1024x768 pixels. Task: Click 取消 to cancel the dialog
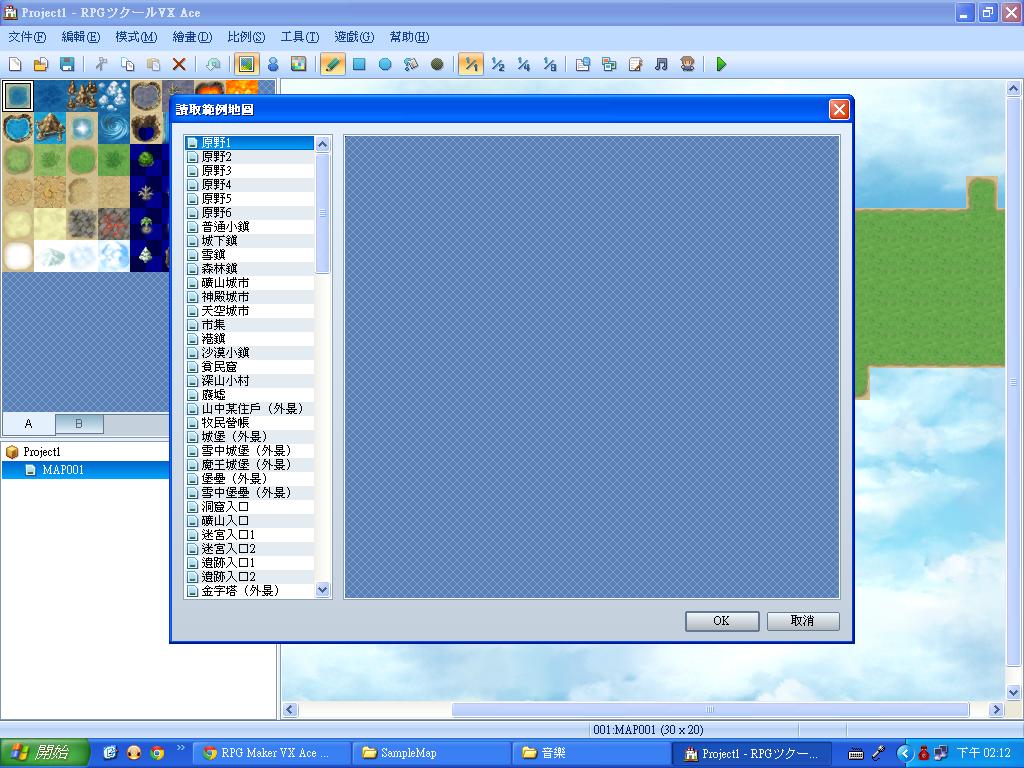click(x=803, y=621)
